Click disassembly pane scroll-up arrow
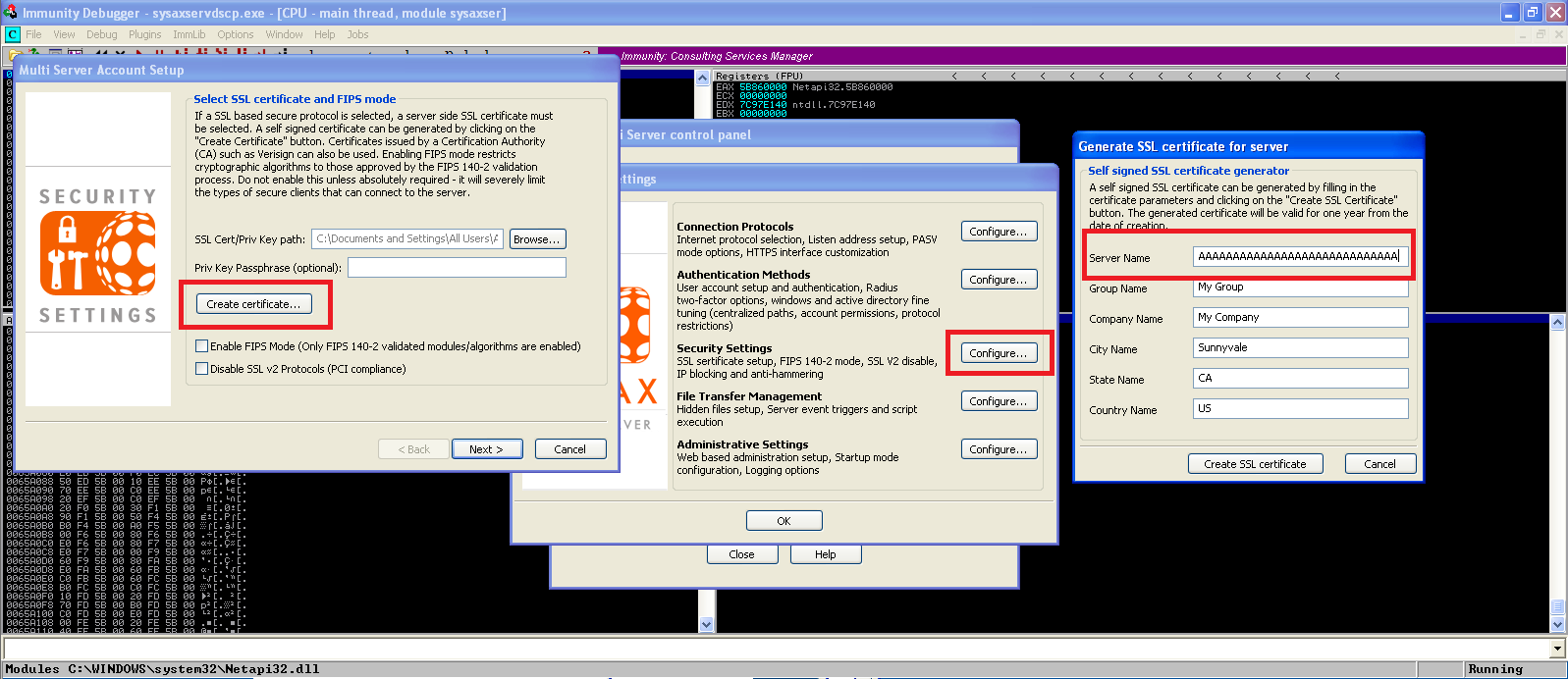 coord(703,78)
